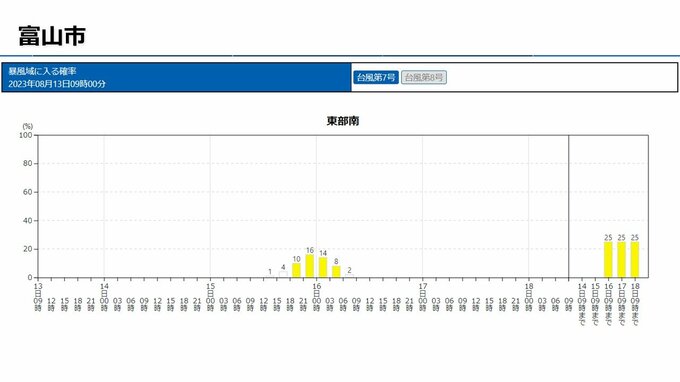The width and height of the screenshot is (680, 382).
Task: Click the yellow bar labeled 10
Action: click(x=296, y=271)
